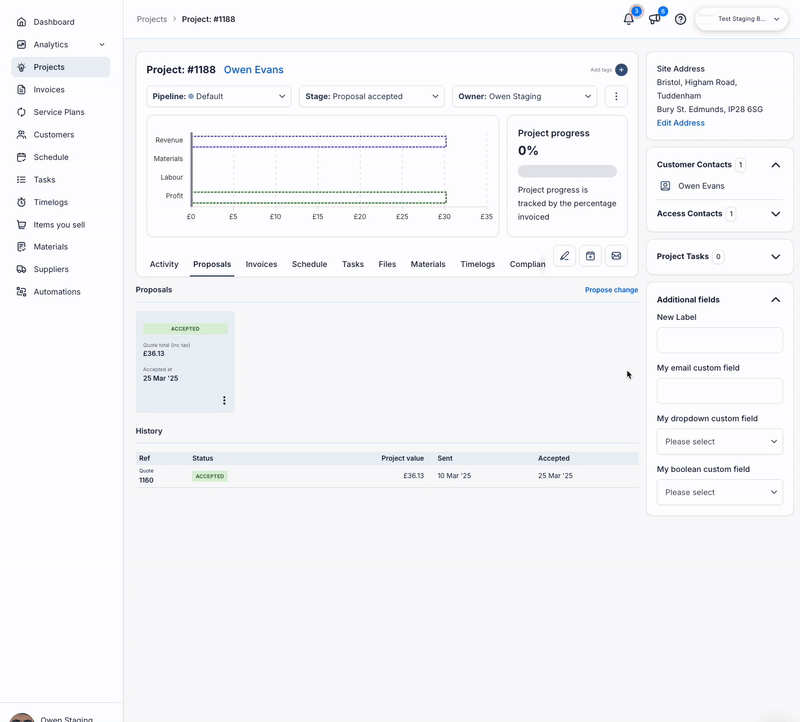Switch to the Invoices tab

[x=261, y=264]
